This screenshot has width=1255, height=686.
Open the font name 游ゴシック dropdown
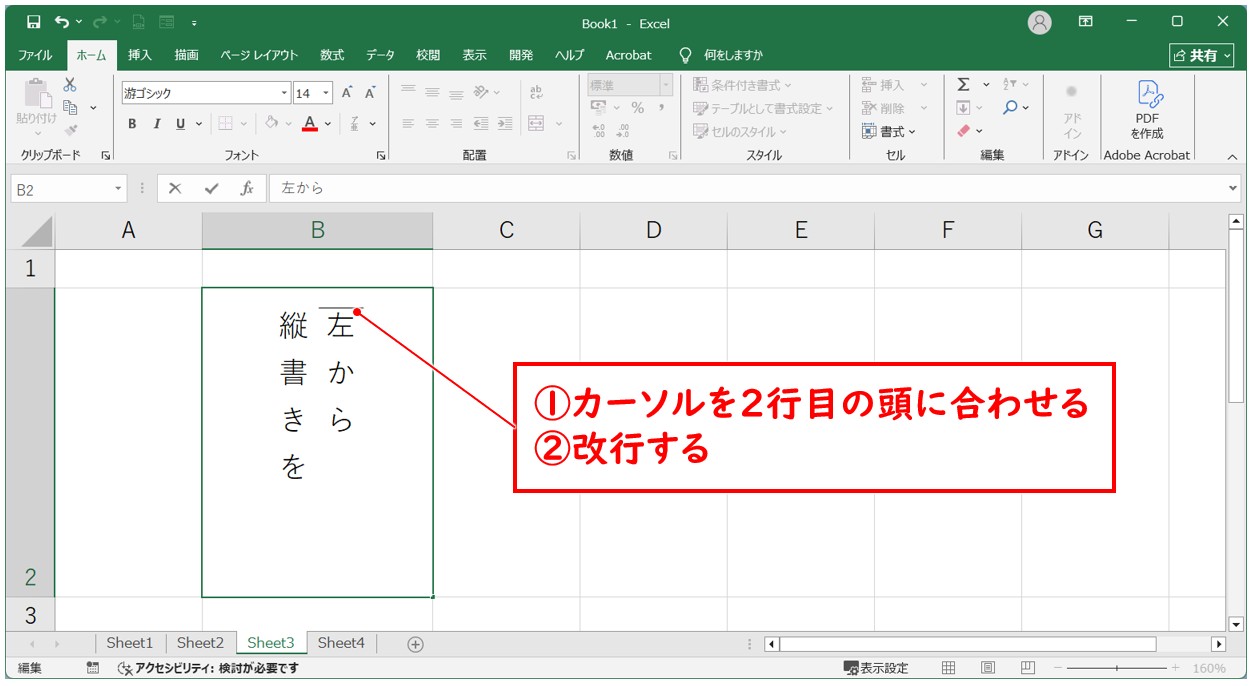pos(284,93)
